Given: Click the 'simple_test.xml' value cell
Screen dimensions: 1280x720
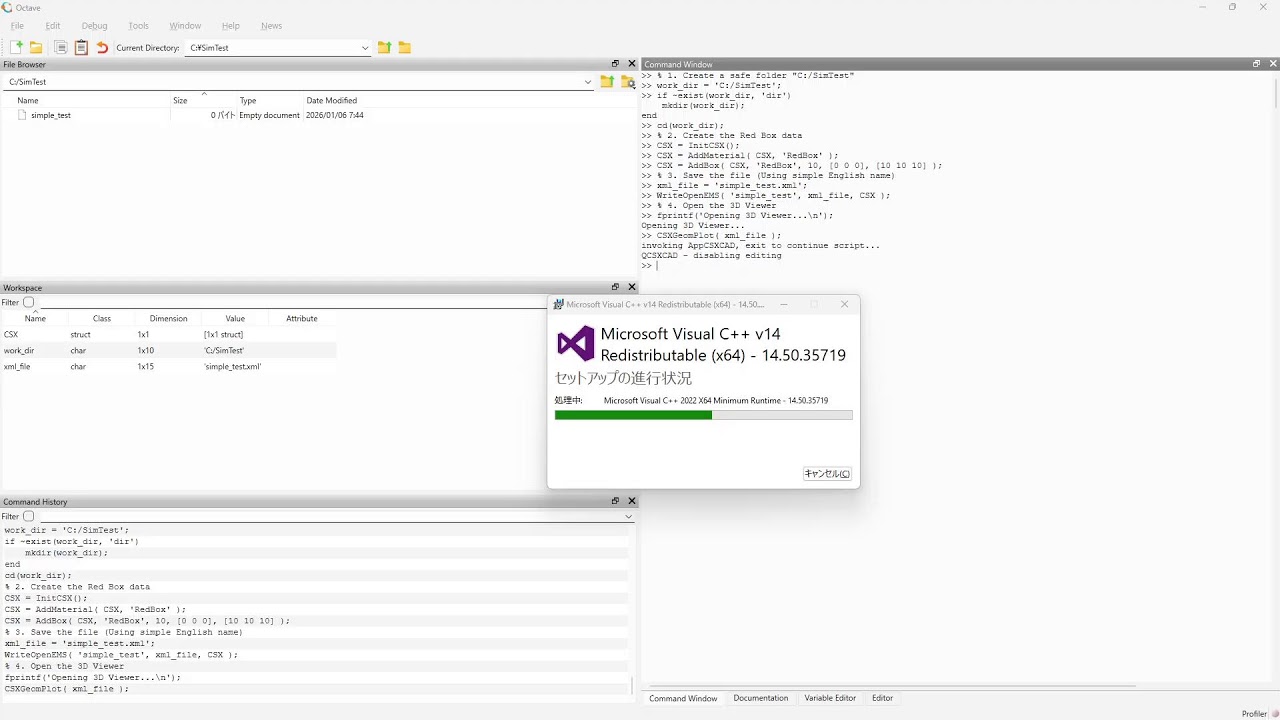Looking at the screenshot, I should click(x=232, y=366).
